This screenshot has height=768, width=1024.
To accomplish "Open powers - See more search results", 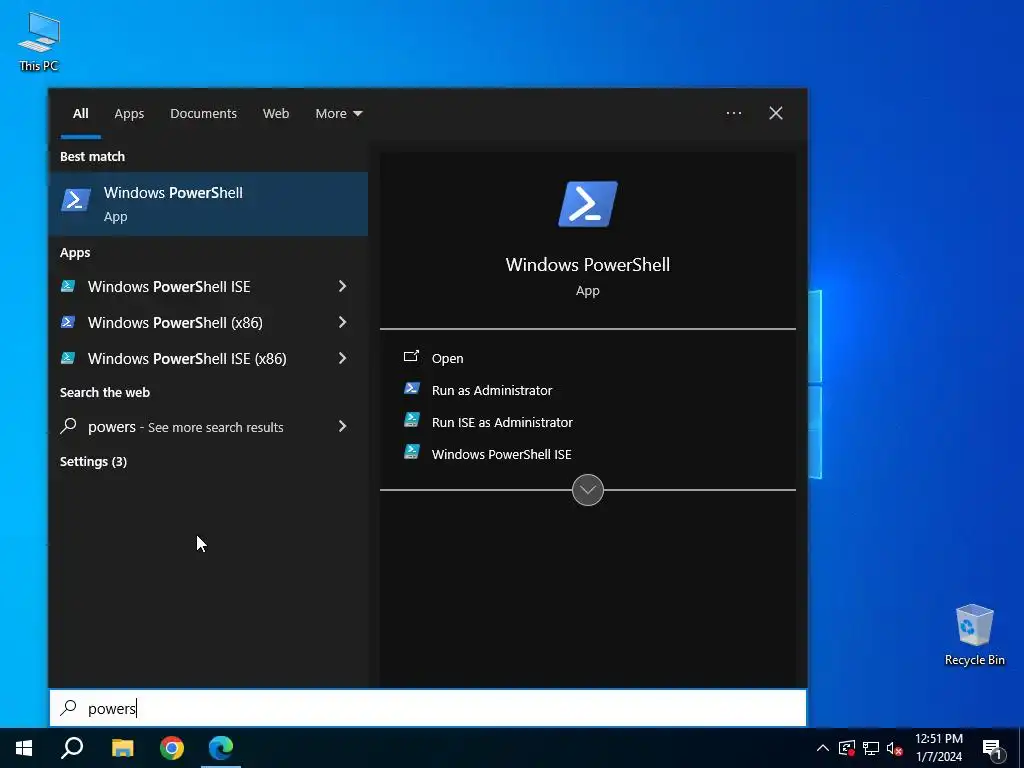I will point(185,427).
